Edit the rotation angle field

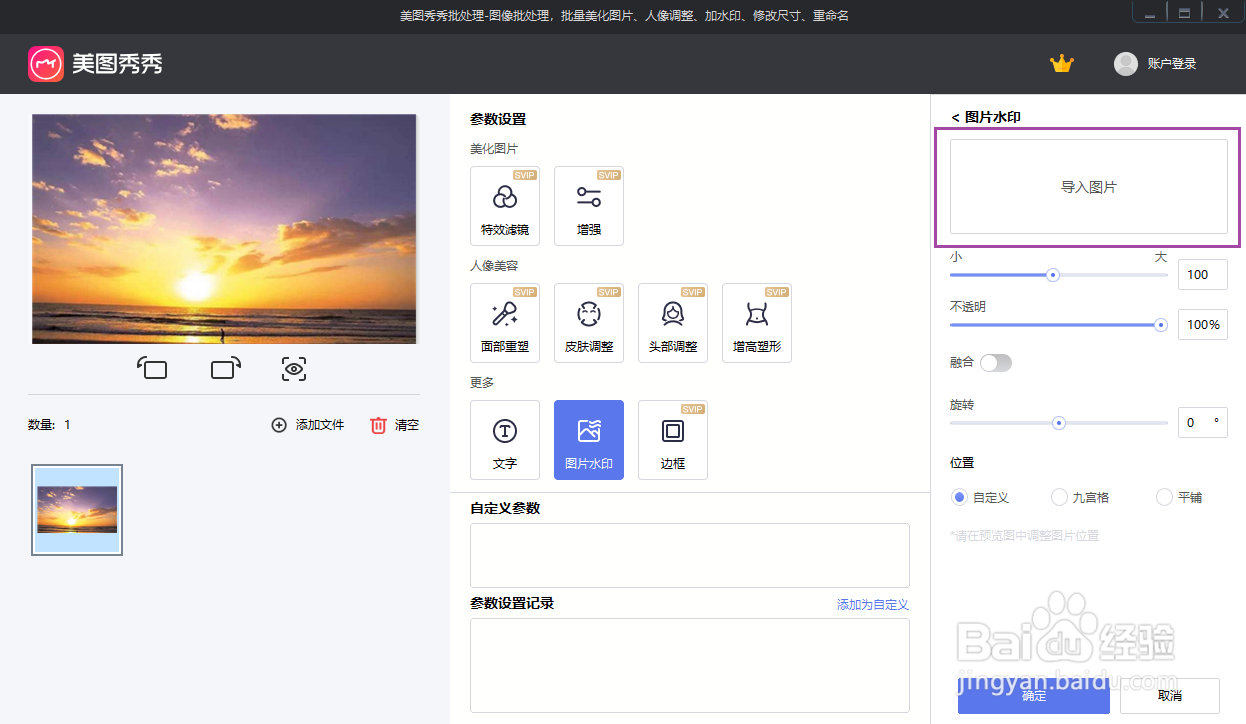tap(1203, 423)
